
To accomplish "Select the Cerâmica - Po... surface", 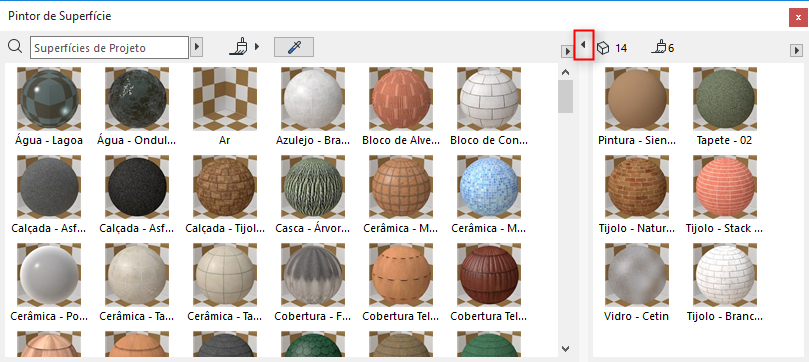I will point(48,283).
